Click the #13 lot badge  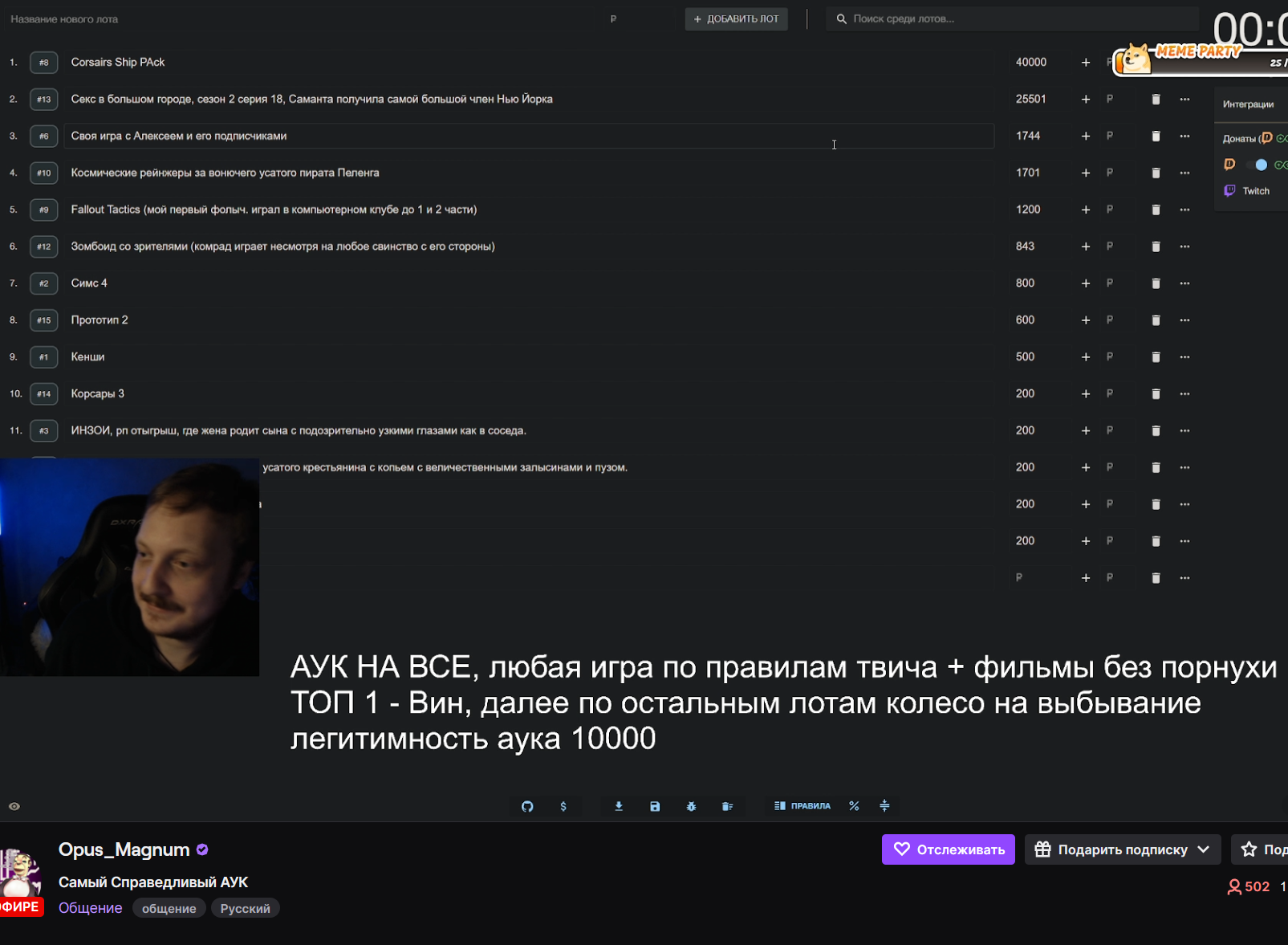43,100
